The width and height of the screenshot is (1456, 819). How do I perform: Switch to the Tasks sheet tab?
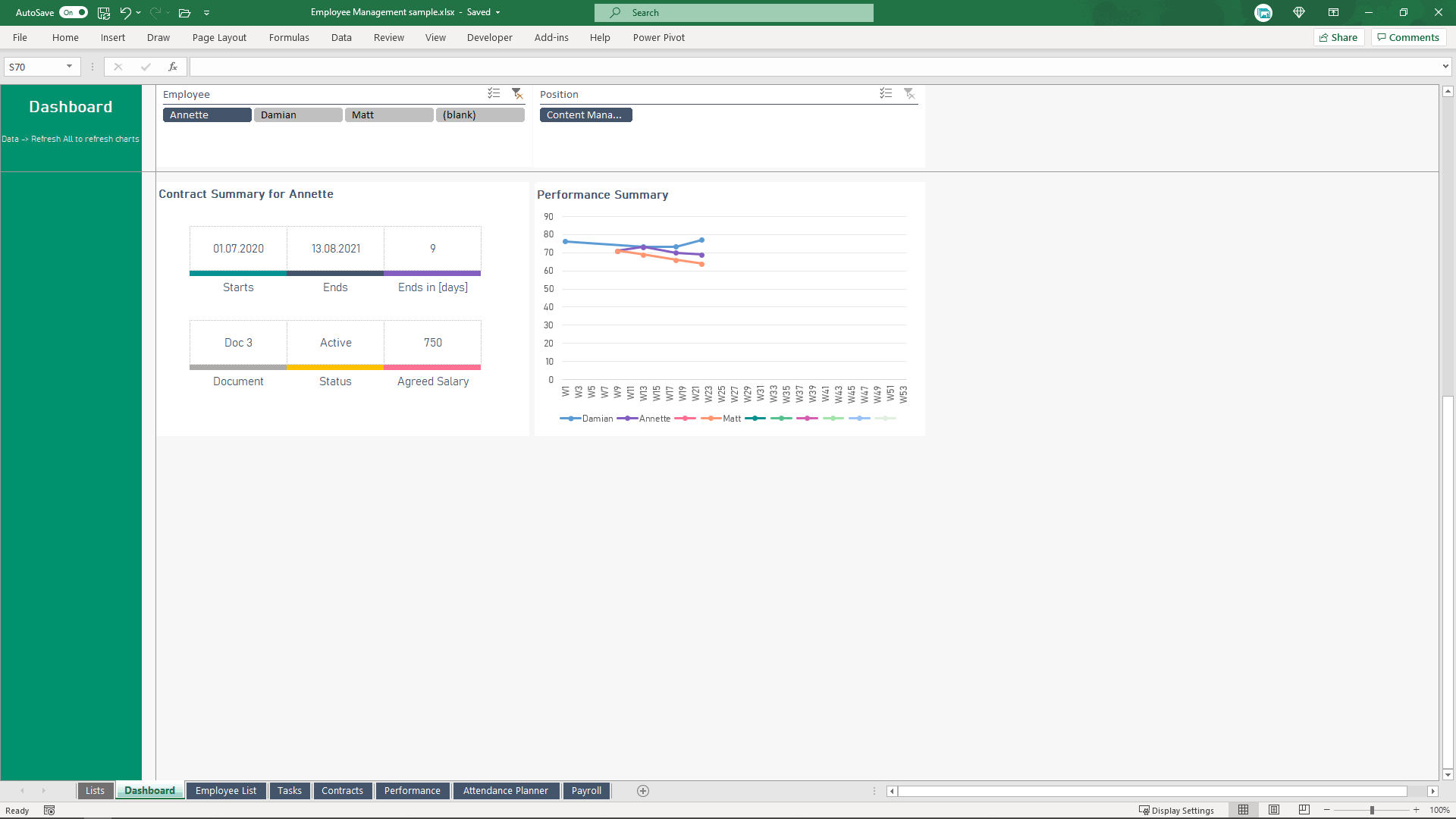(x=290, y=790)
